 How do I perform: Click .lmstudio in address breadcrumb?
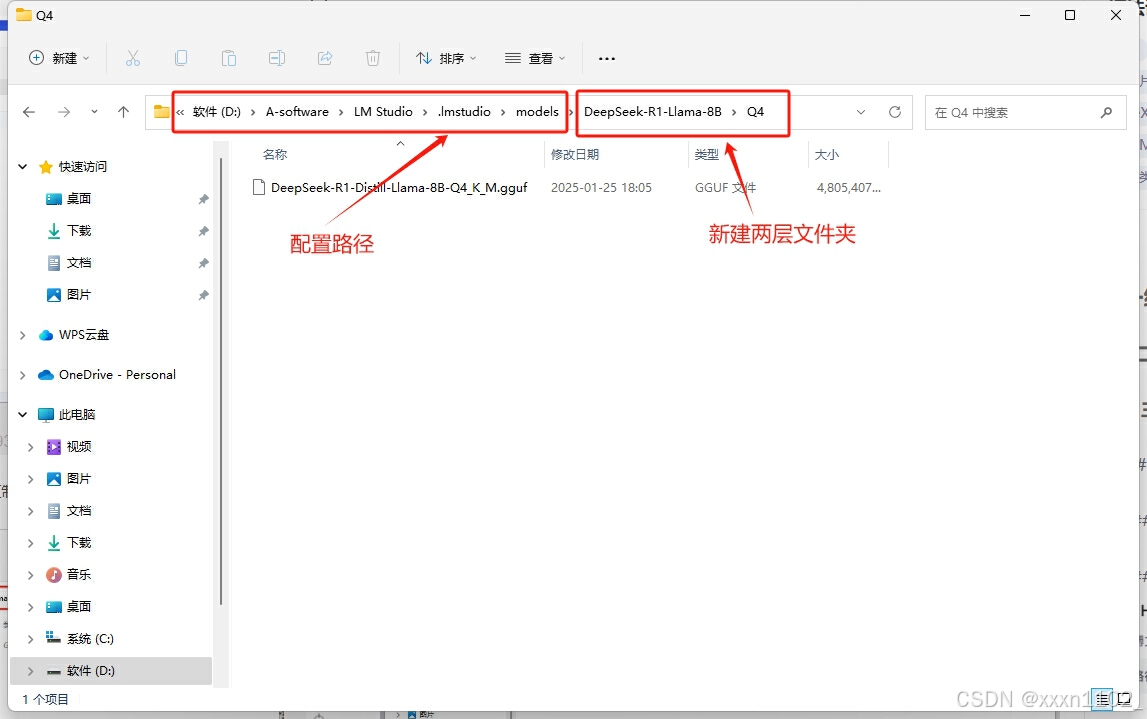click(465, 112)
